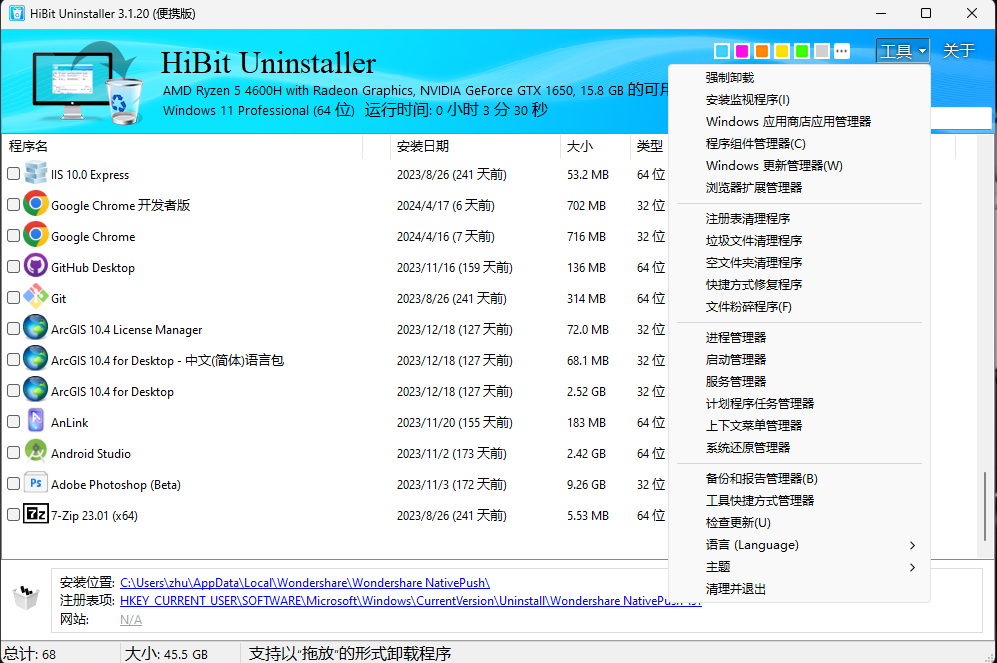The width and height of the screenshot is (997, 663).
Task: Choose 注册表清理程序 menu entry
Action: [799, 219]
